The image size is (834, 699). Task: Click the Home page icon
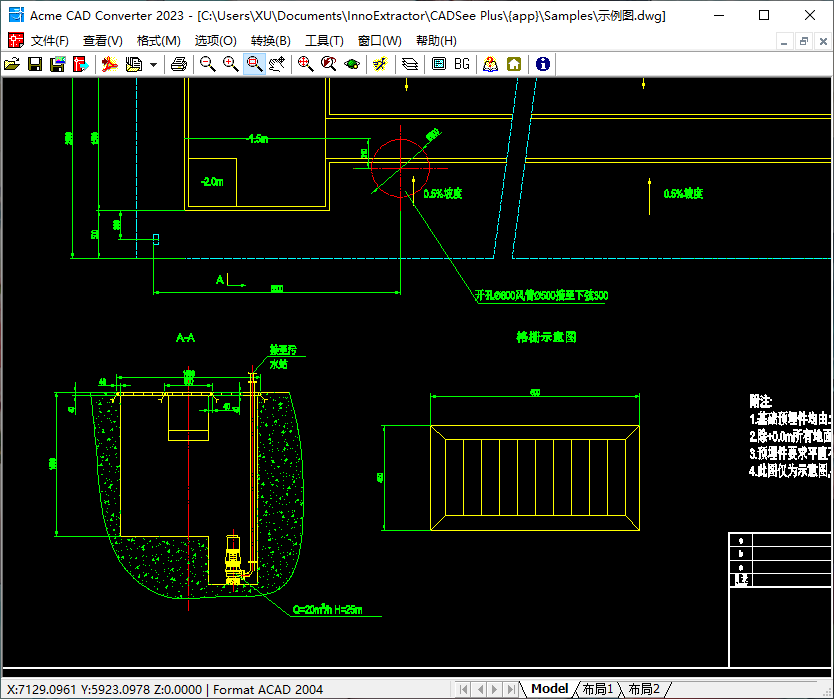(514, 64)
